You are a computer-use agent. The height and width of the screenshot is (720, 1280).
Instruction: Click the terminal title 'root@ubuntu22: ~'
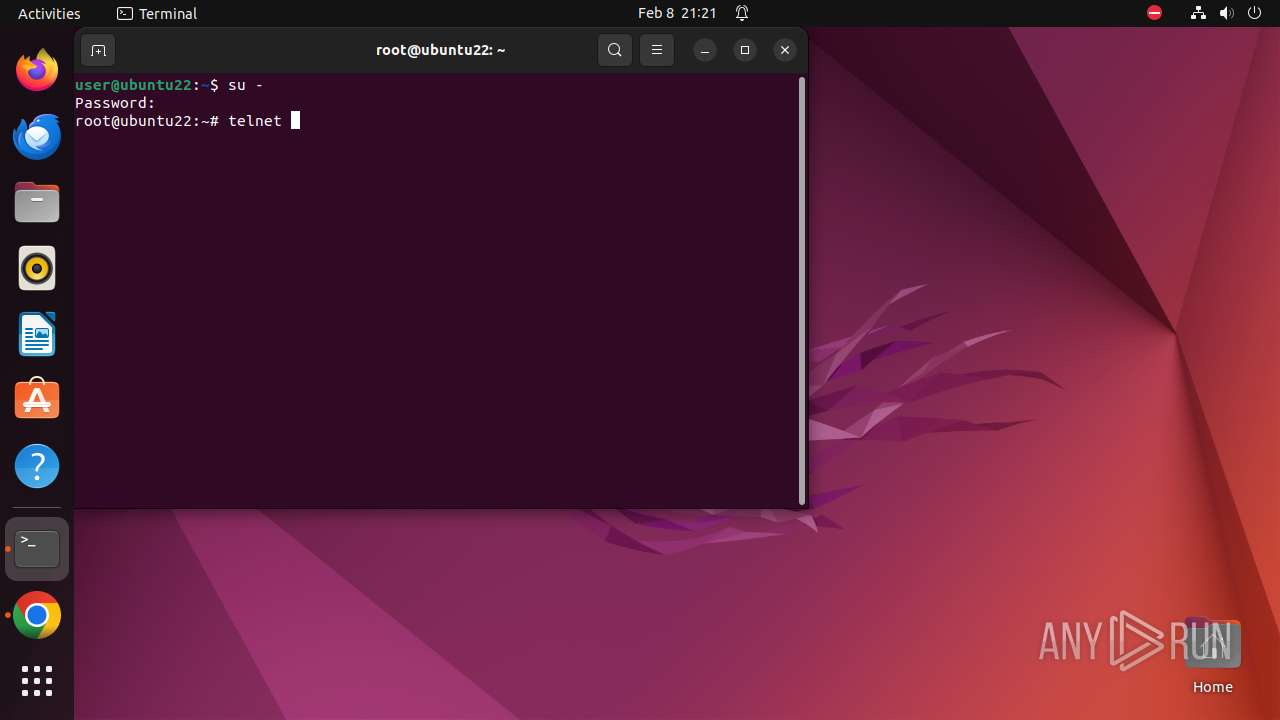coord(441,50)
